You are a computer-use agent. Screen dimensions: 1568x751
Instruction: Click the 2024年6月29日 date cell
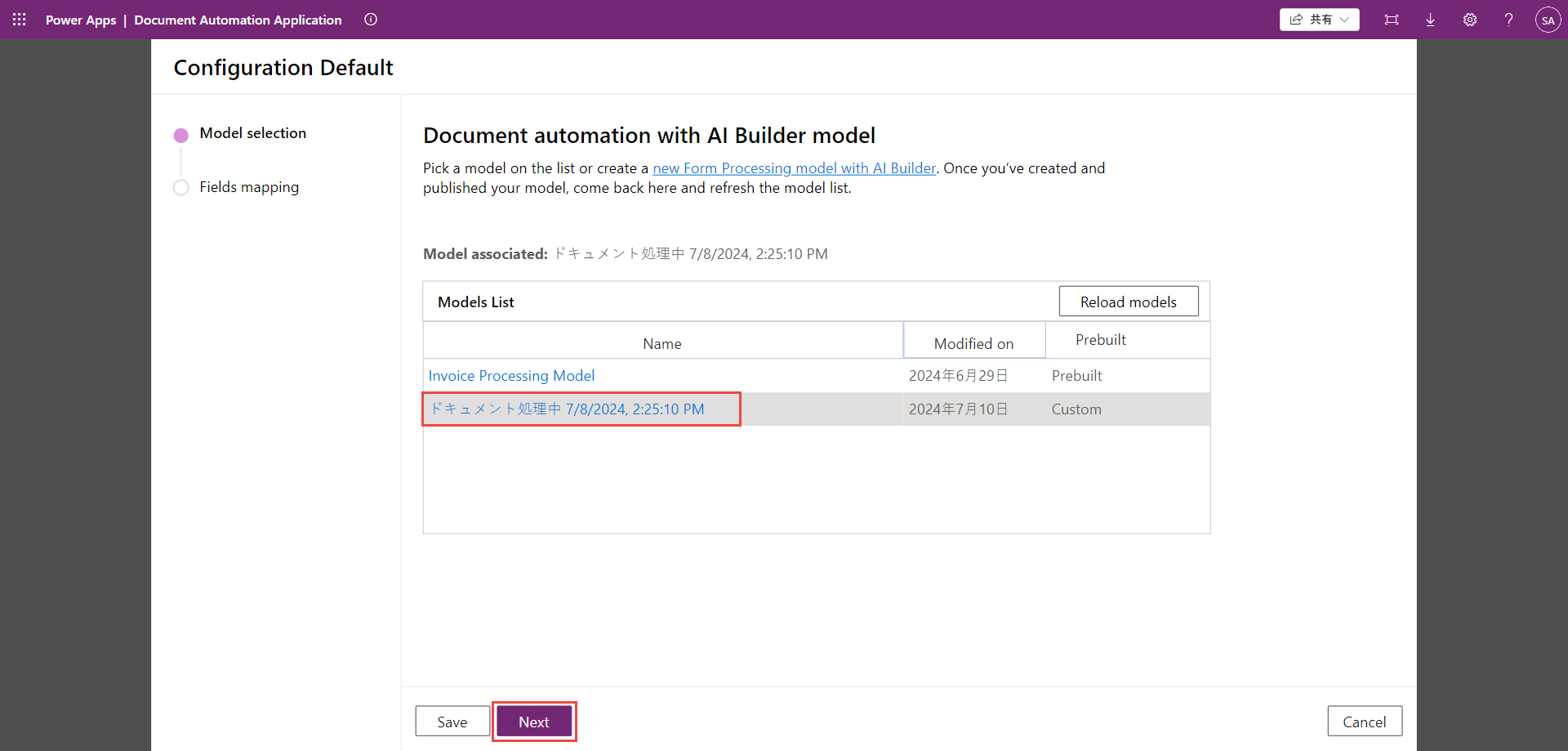pyautogui.click(x=958, y=376)
